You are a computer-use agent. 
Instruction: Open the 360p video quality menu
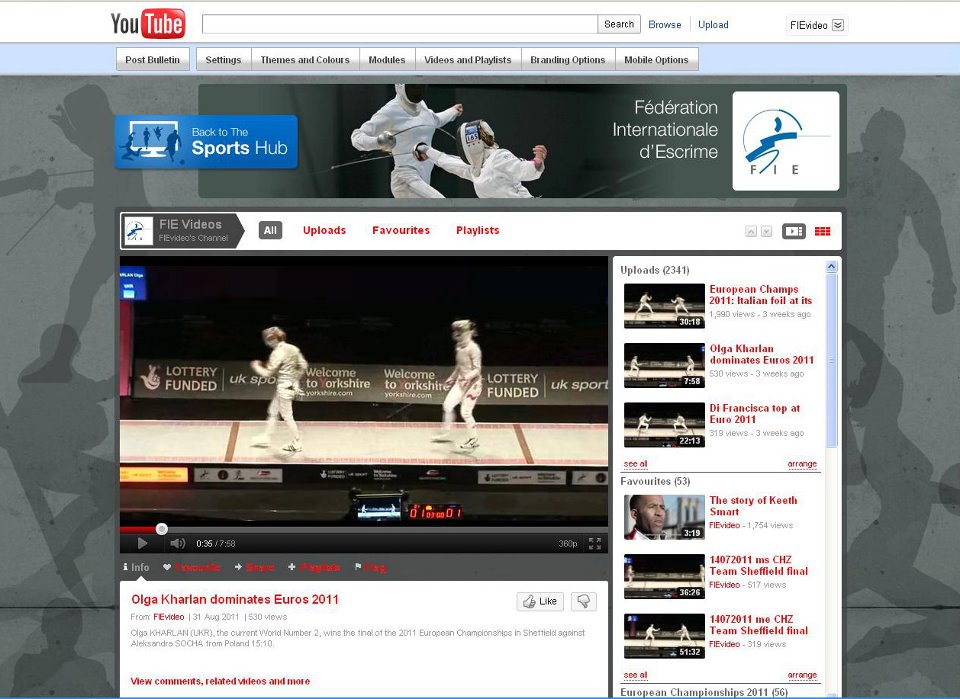click(567, 544)
